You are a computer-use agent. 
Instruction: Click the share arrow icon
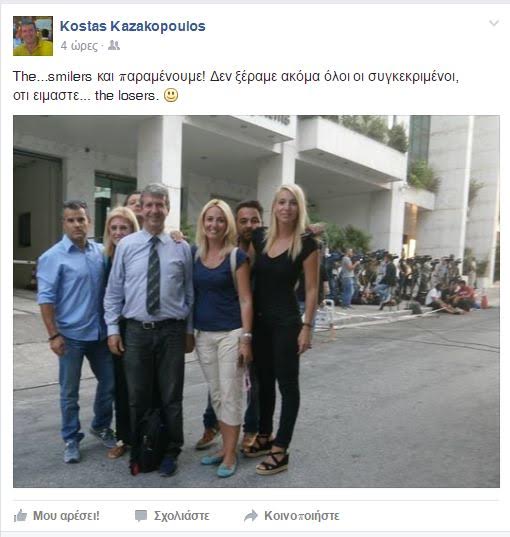[251, 516]
